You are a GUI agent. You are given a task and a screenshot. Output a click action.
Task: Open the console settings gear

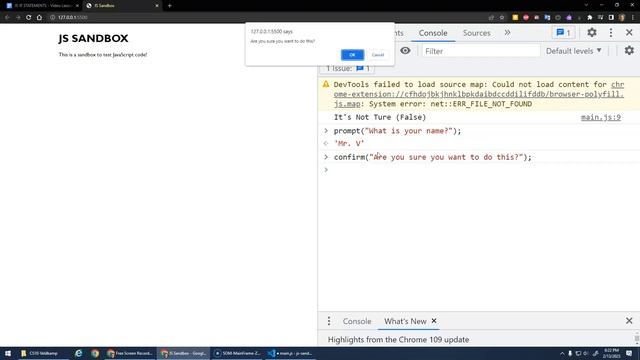(x=629, y=51)
